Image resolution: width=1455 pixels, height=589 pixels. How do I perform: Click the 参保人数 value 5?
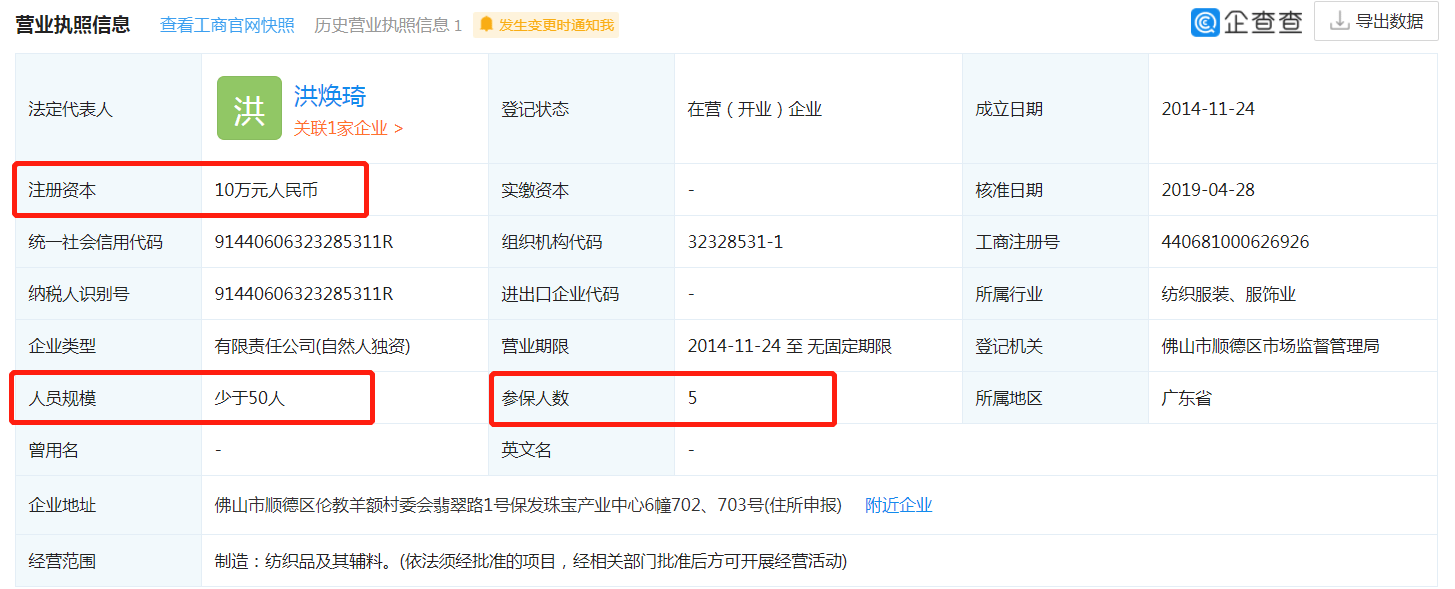point(692,398)
